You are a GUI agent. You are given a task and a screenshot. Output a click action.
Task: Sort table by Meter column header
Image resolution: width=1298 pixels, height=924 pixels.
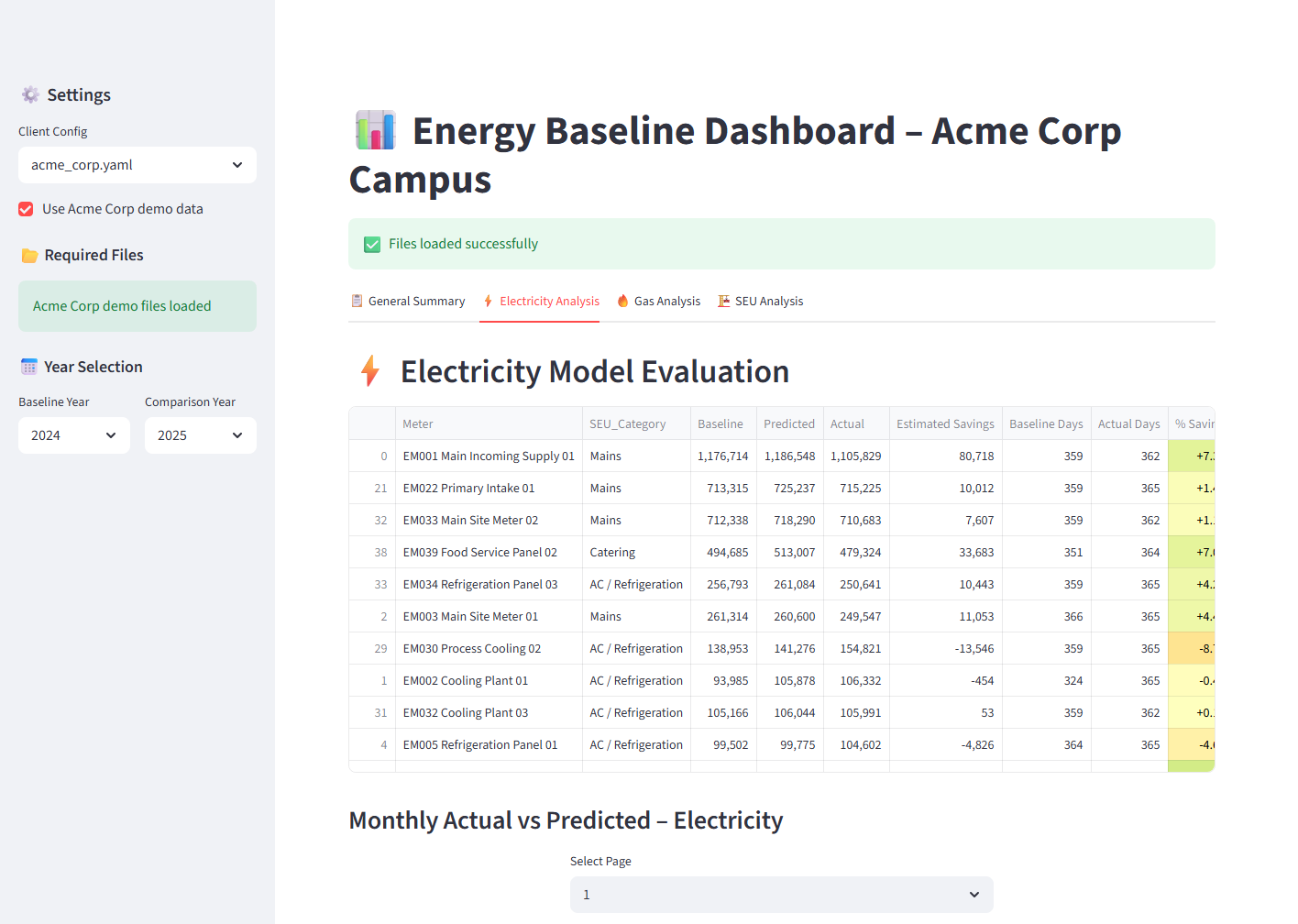489,423
